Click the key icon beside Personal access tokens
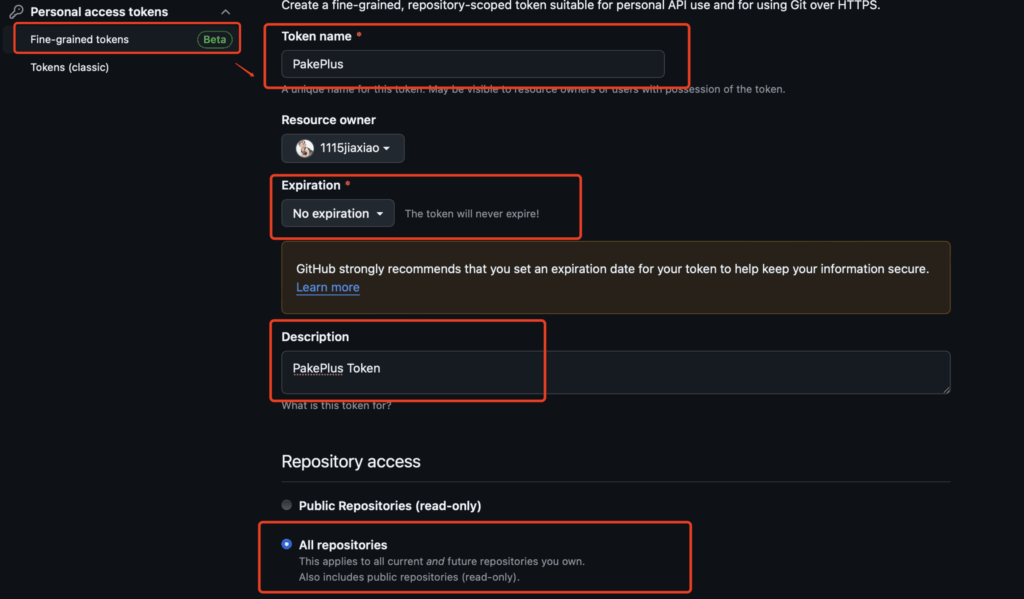Image resolution: width=1024 pixels, height=599 pixels. (x=16, y=12)
